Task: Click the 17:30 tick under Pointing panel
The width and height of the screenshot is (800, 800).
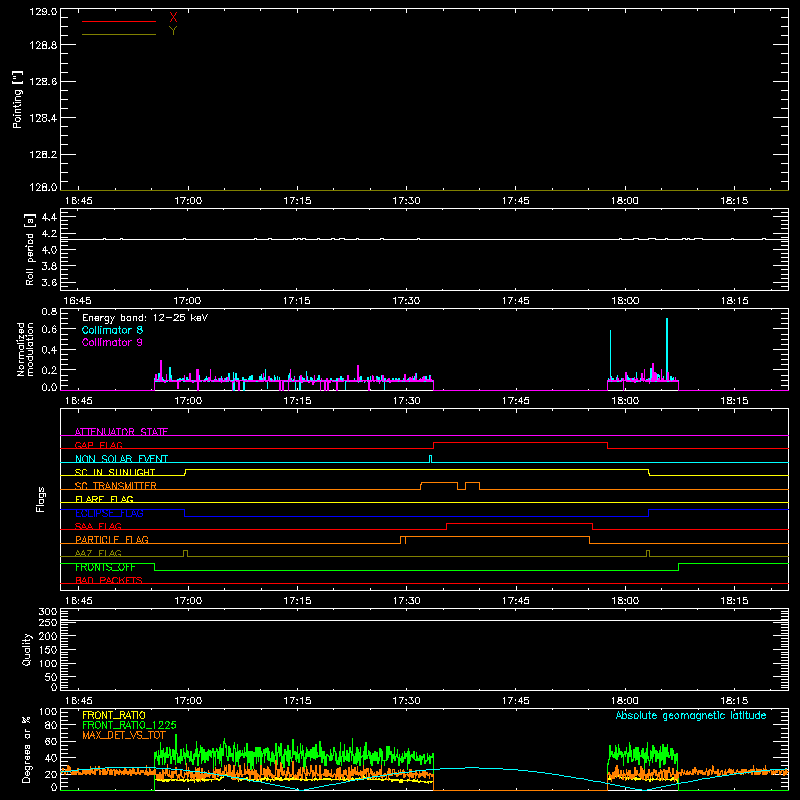Action: tap(407, 201)
